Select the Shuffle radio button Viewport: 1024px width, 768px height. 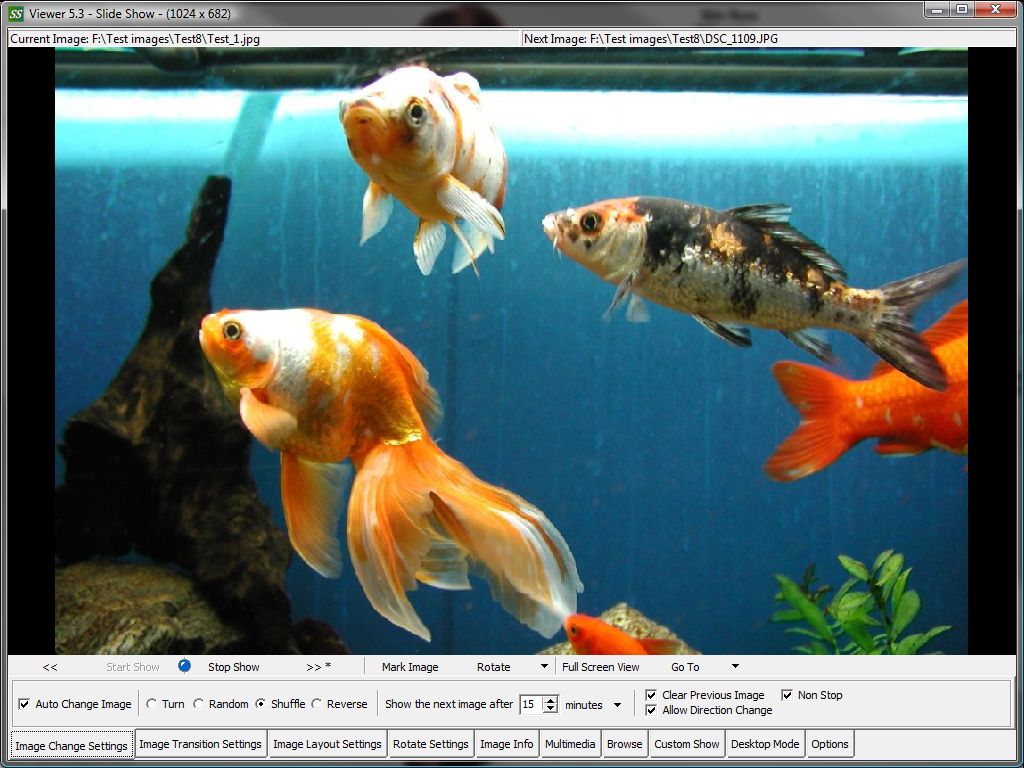261,704
